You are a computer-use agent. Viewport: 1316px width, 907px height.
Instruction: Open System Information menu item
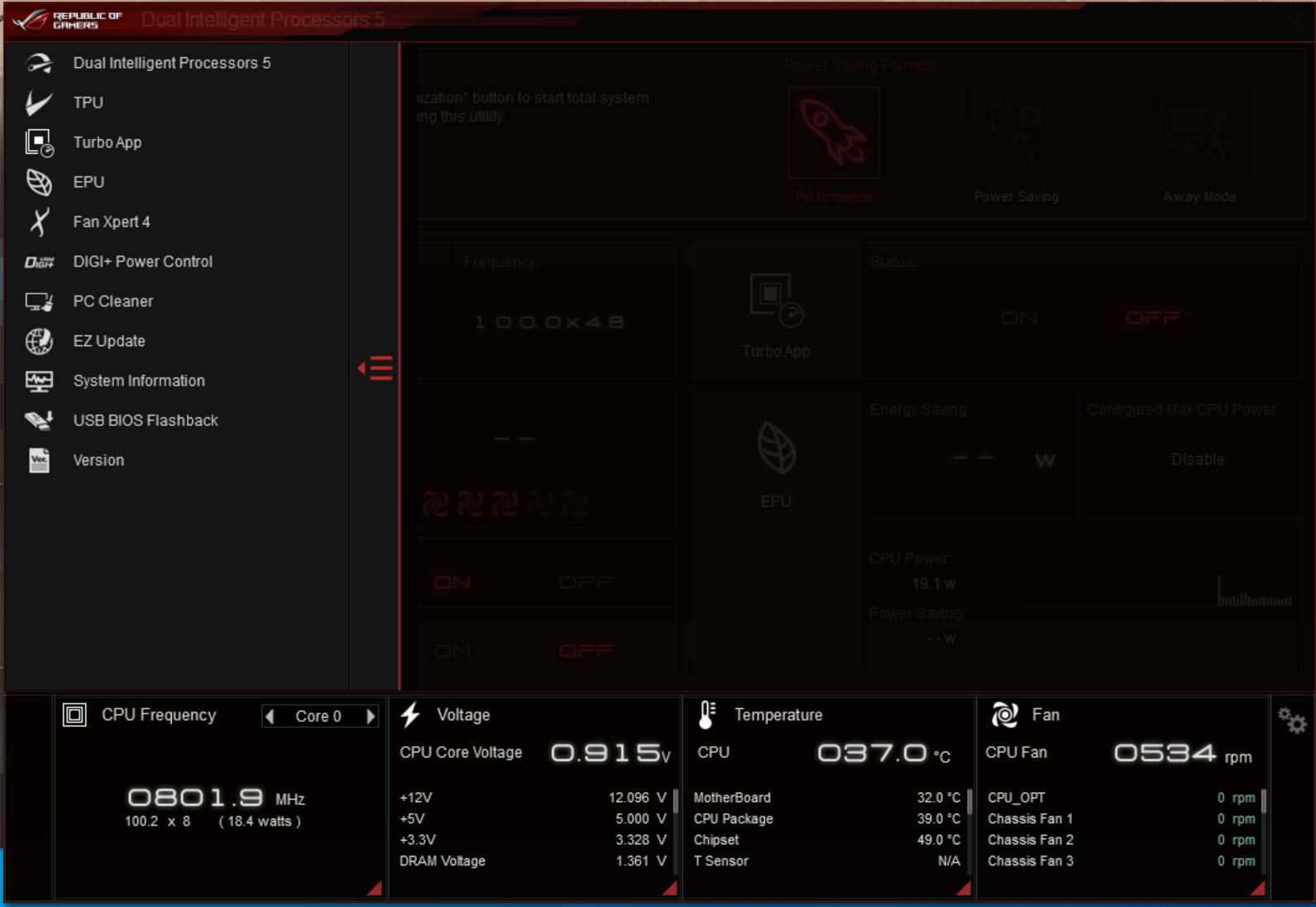(139, 381)
